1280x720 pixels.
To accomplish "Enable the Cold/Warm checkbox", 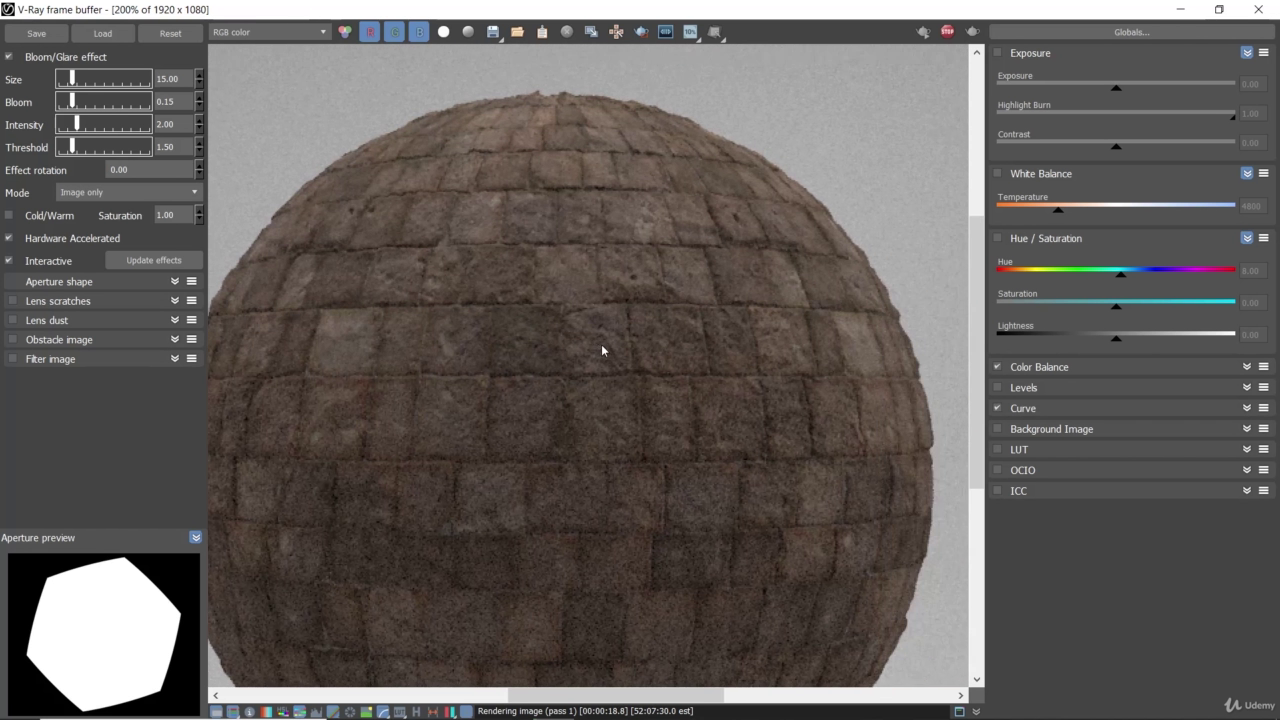I will click(x=9, y=215).
